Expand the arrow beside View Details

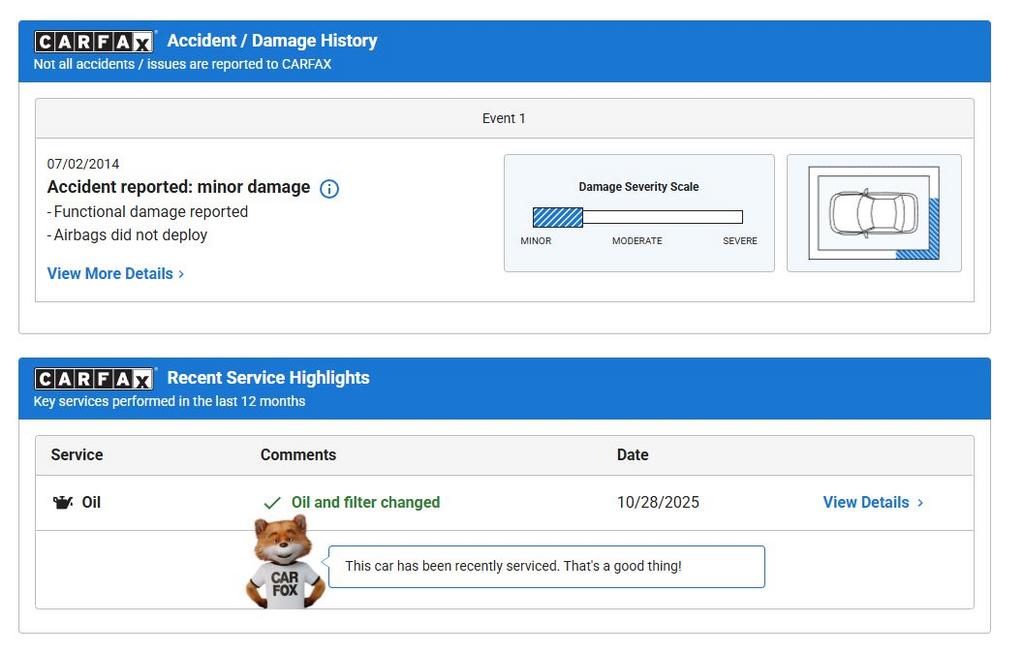click(920, 503)
